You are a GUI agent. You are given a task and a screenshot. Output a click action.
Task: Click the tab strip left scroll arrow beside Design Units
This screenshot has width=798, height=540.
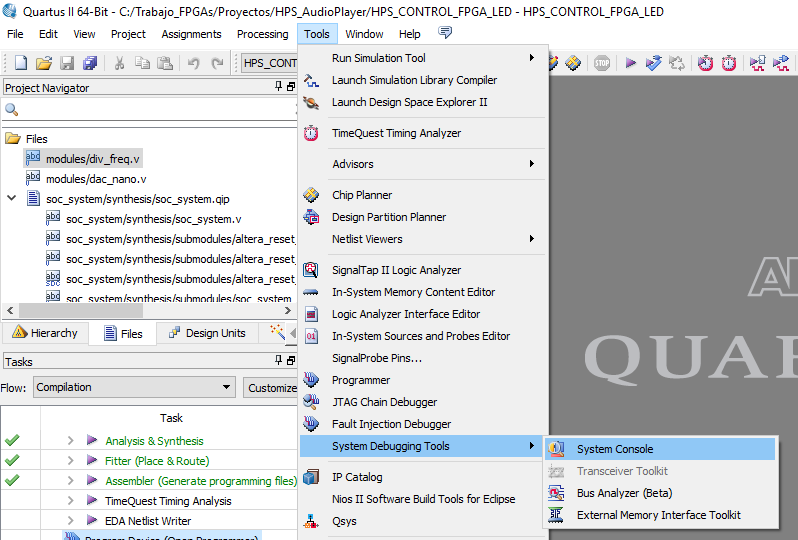coord(293,333)
